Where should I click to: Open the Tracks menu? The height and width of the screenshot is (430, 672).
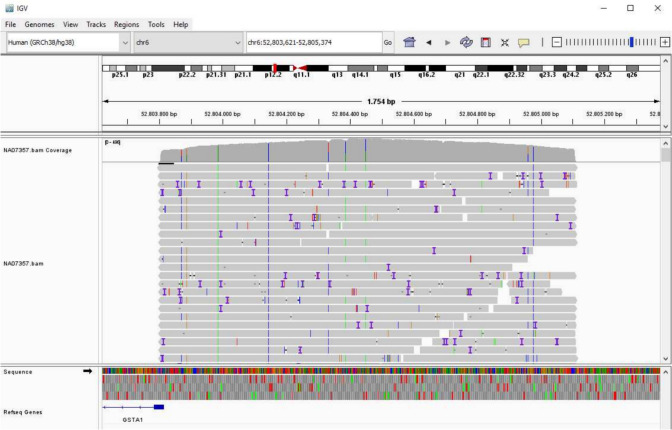point(96,24)
